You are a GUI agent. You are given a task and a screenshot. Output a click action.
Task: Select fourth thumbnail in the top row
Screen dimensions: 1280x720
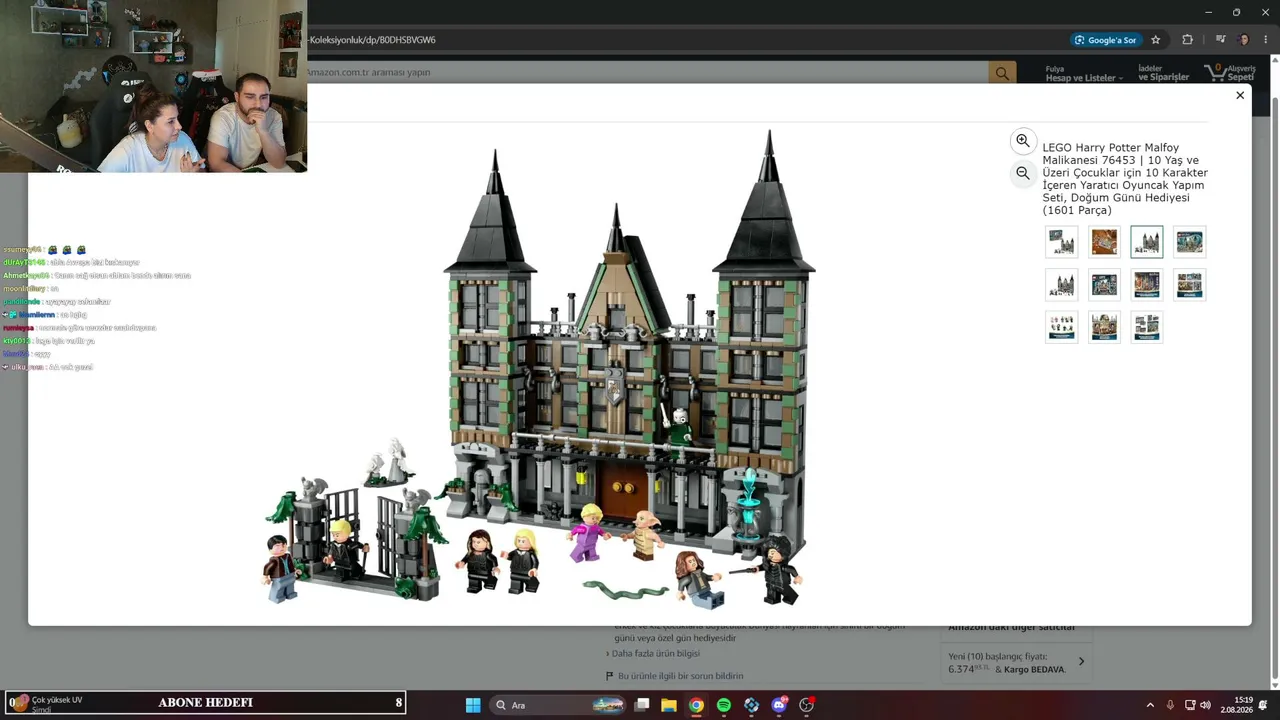(x=1190, y=242)
